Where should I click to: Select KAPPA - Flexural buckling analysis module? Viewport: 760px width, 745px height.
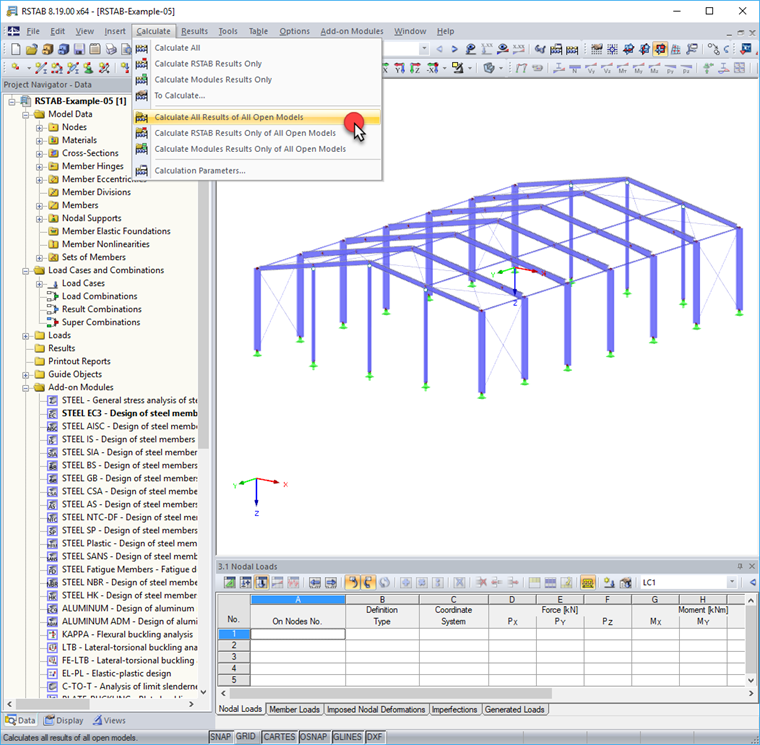tap(127, 634)
